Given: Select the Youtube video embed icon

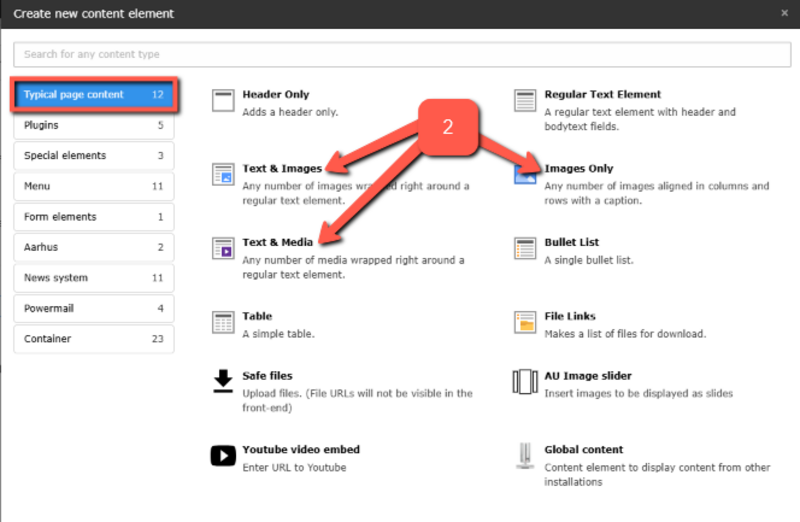Looking at the screenshot, I should click(x=222, y=456).
